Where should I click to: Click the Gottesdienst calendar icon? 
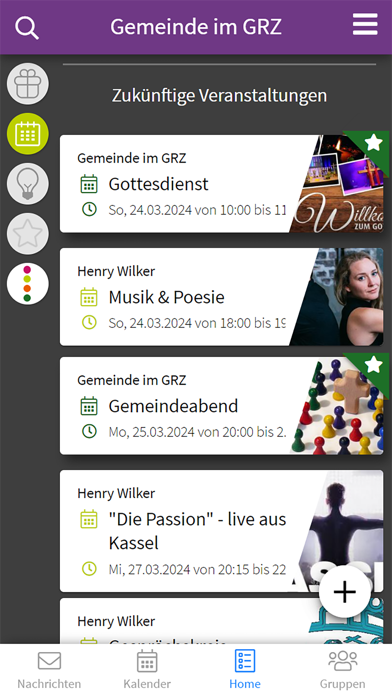[89, 184]
